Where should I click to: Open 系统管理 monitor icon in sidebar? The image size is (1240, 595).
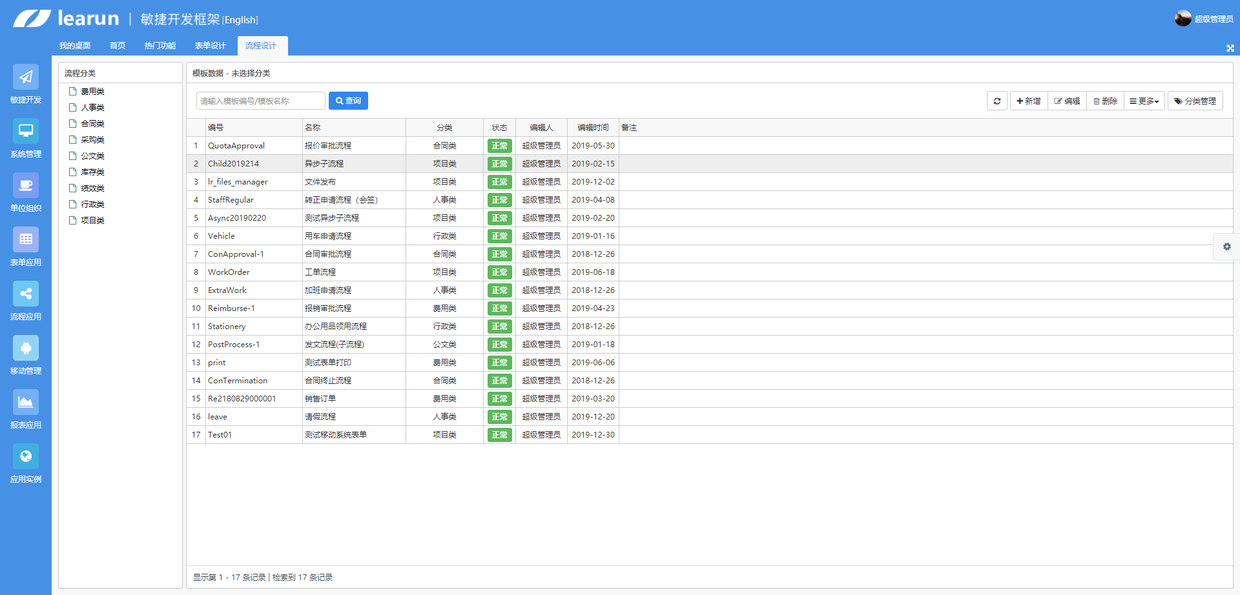click(x=26, y=131)
